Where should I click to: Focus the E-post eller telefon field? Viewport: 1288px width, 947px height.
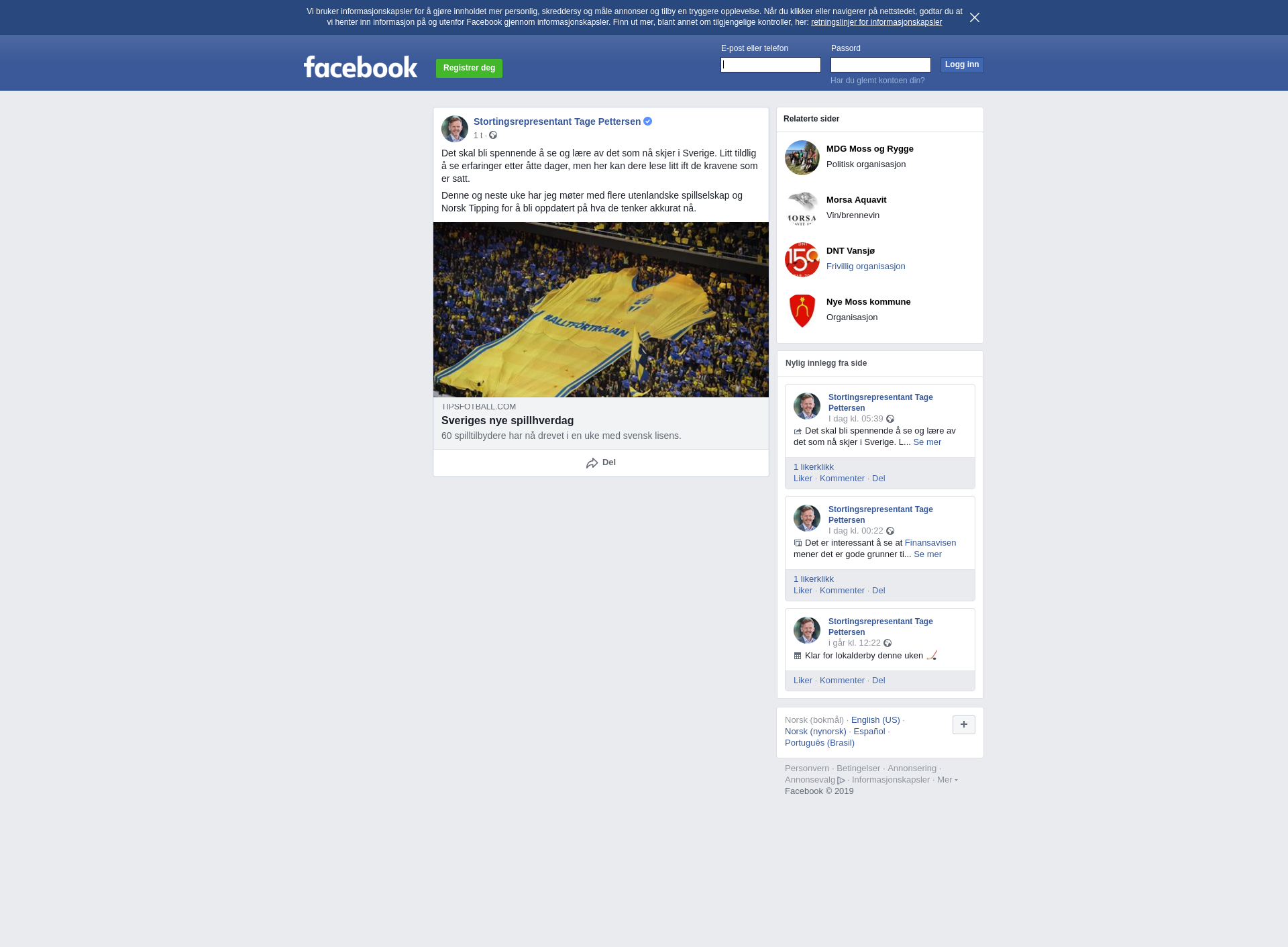pos(771,65)
